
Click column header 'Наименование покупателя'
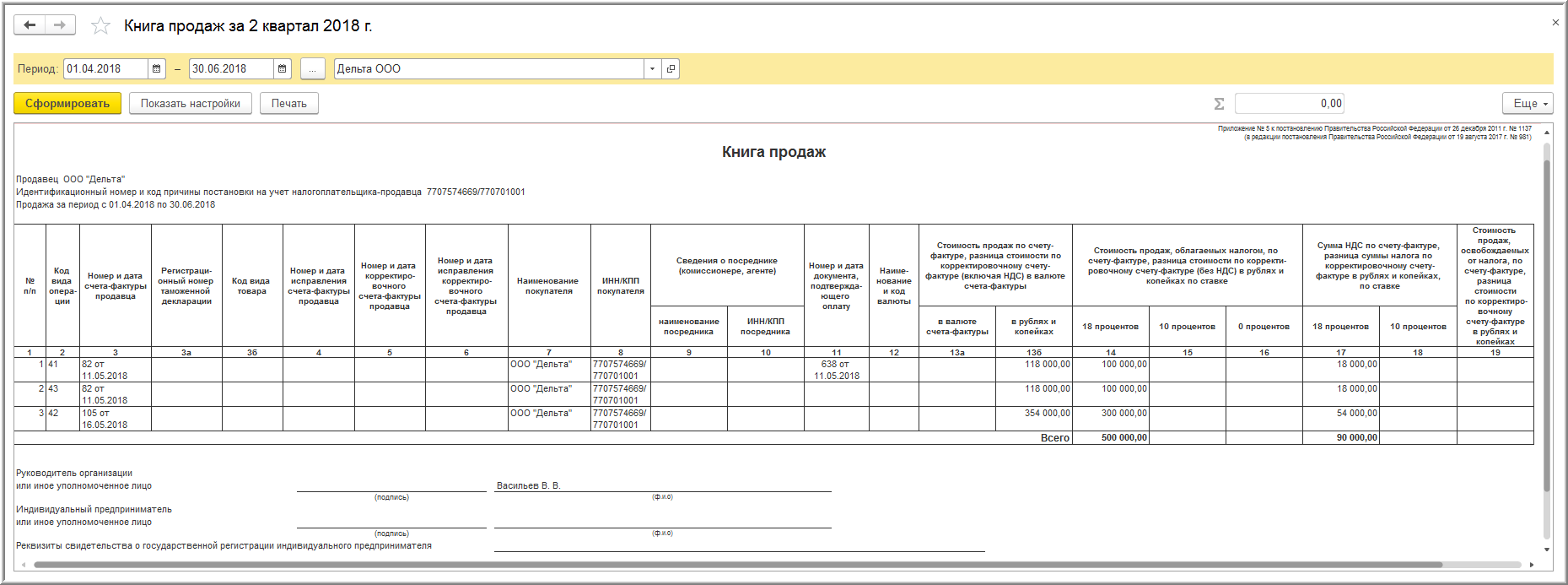tap(549, 286)
